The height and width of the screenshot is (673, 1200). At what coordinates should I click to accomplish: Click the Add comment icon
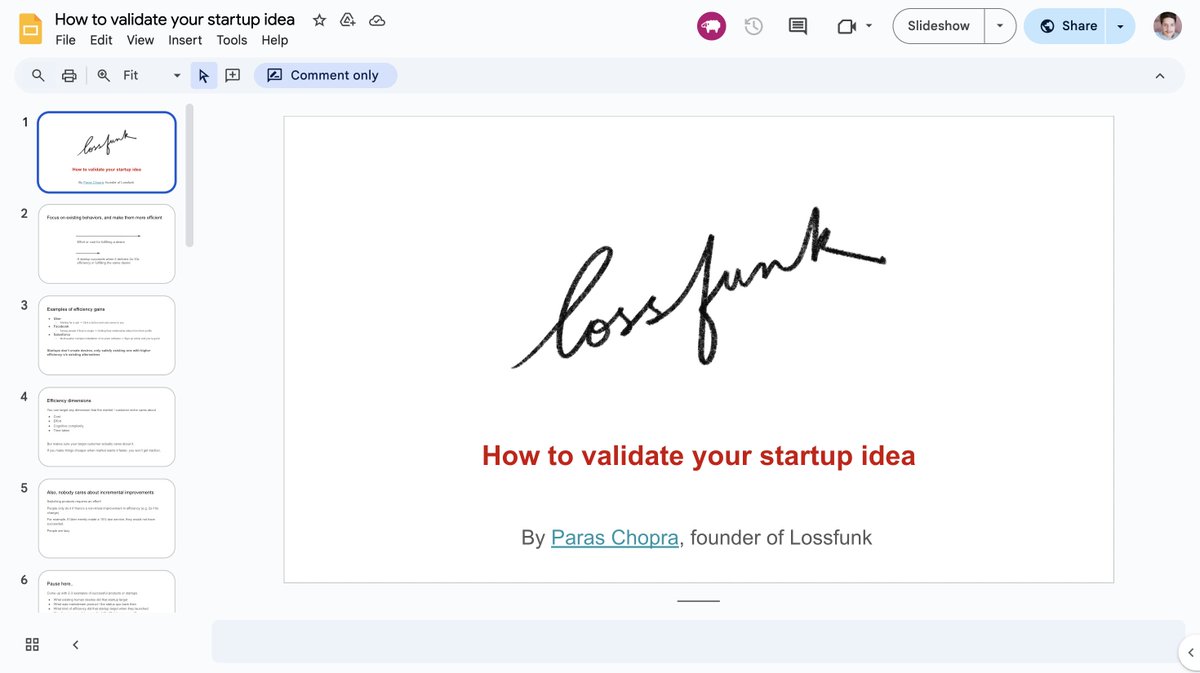(x=232, y=75)
